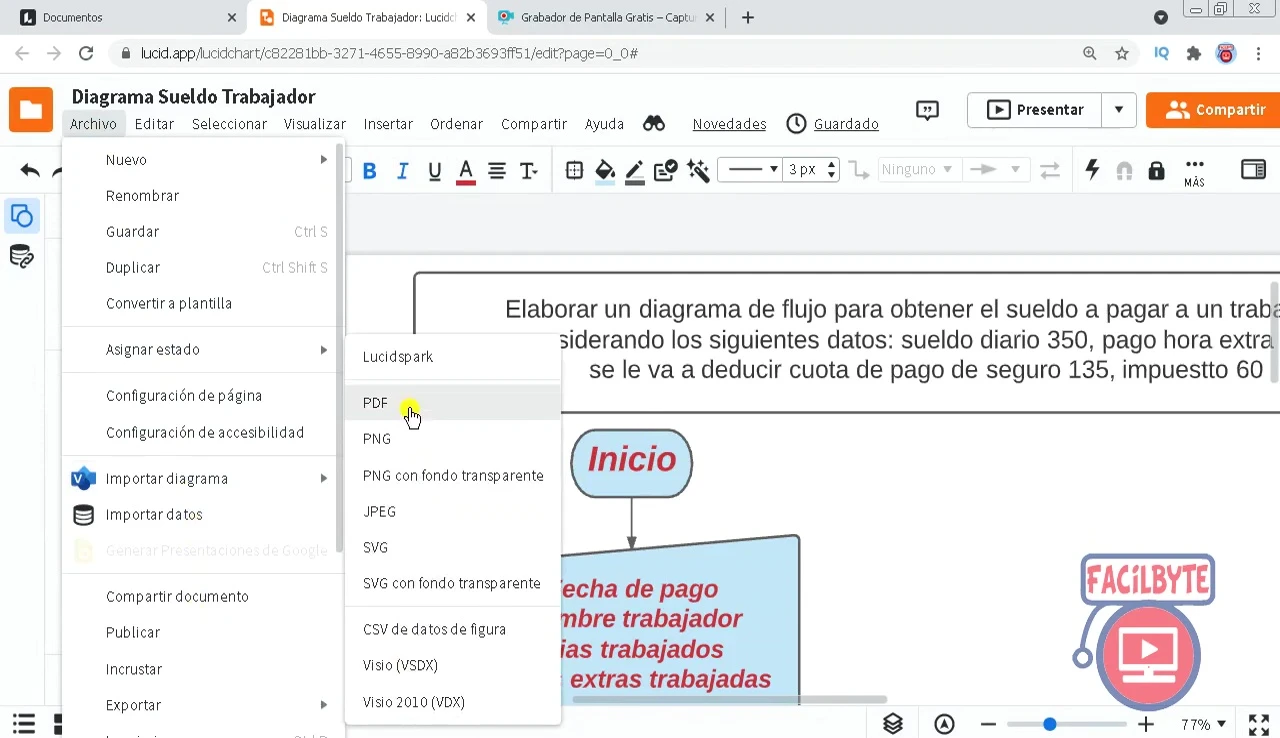The width and height of the screenshot is (1280, 738).
Task: Toggle the magnet snap icon
Action: pos(1124,171)
